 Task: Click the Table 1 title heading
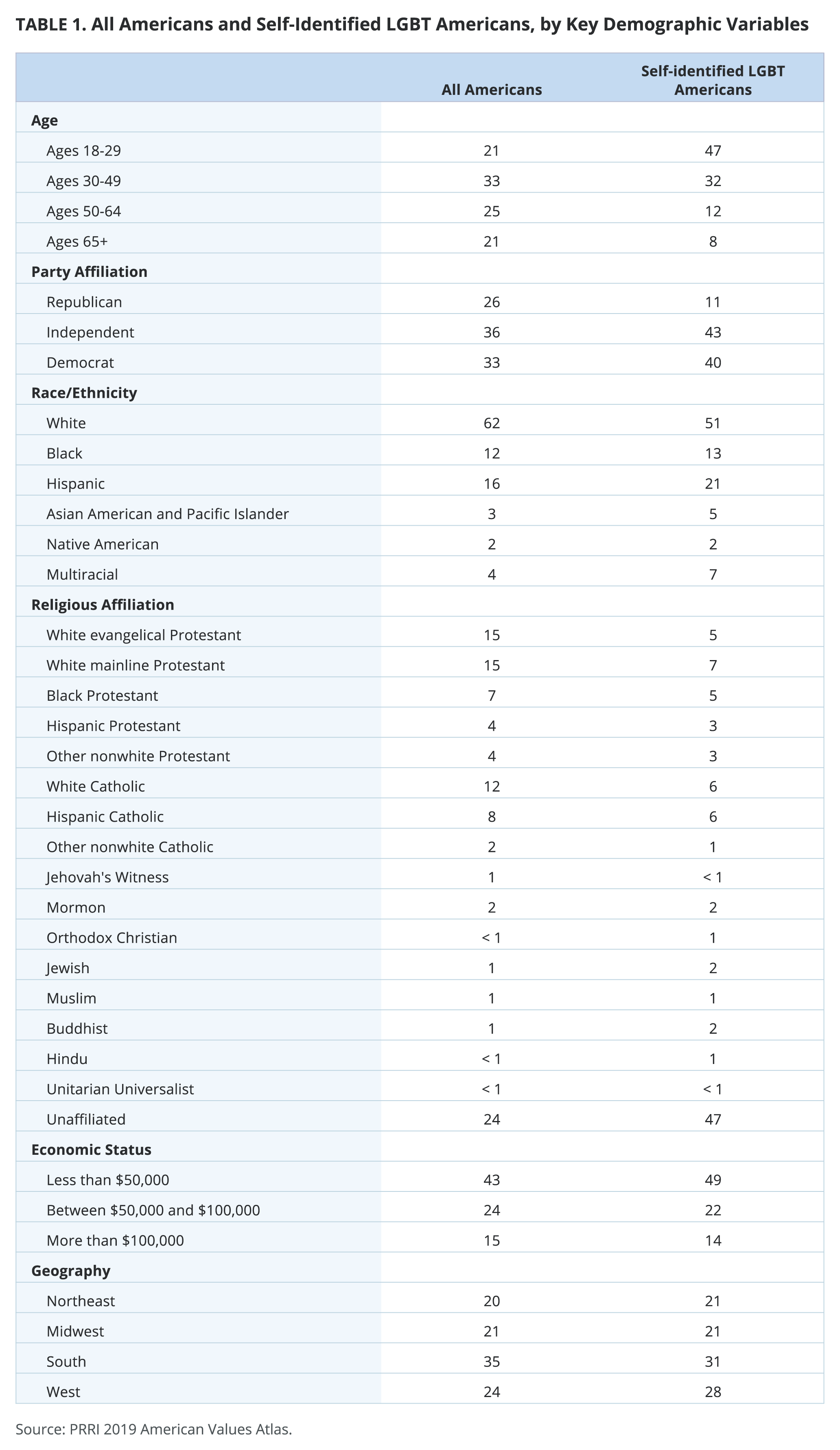412,24
